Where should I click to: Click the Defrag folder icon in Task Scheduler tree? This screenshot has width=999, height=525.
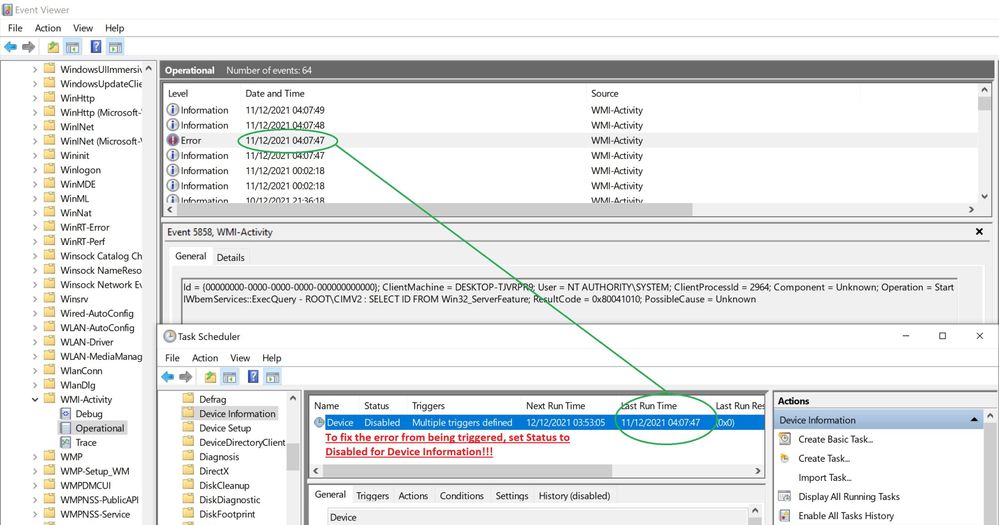coord(188,399)
